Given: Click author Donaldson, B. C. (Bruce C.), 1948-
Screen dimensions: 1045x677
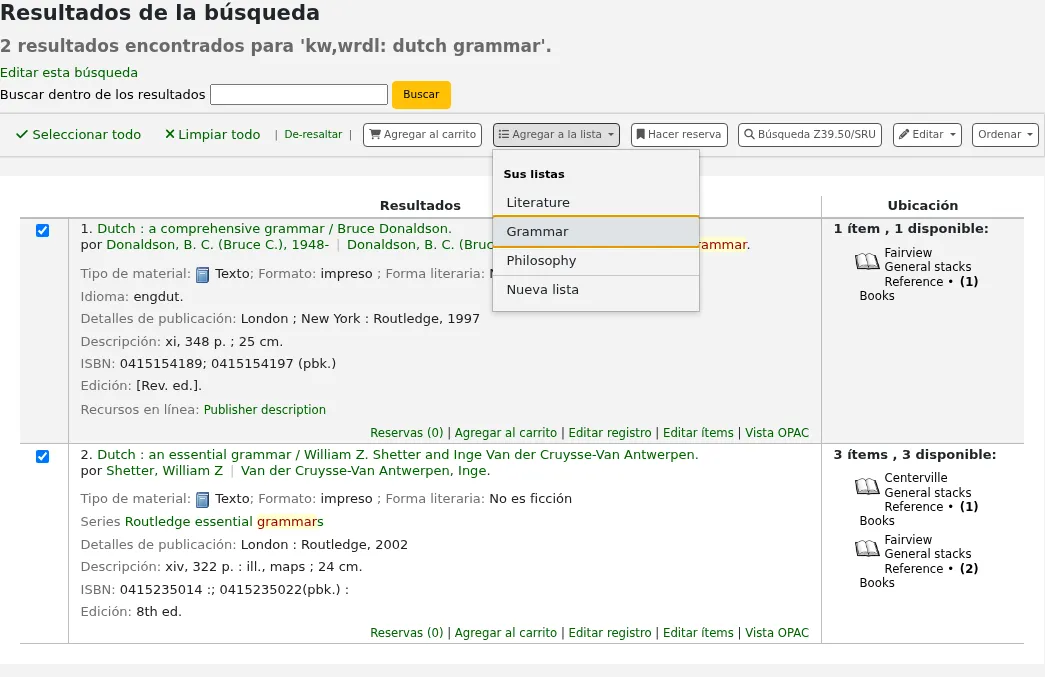Looking at the screenshot, I should tap(218, 245).
